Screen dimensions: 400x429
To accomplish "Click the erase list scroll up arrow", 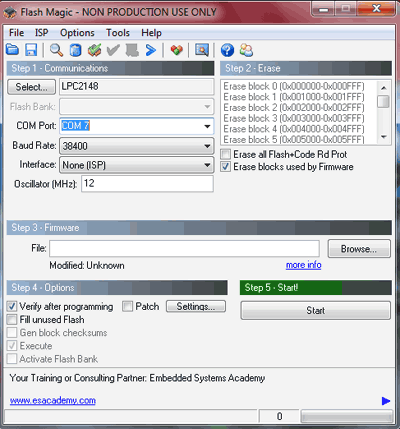I will pos(383,88).
